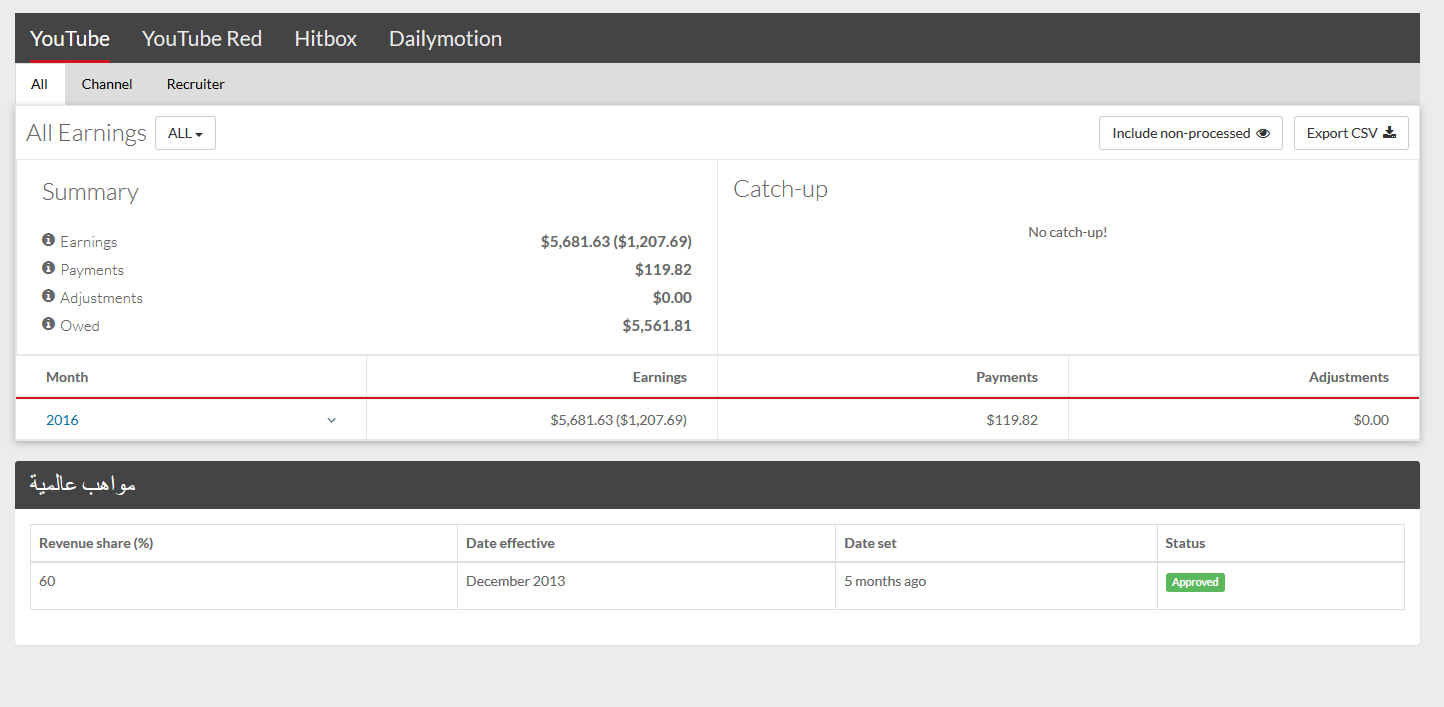This screenshot has width=1444, height=707.
Task: Select the All sub-tab
Action: (x=39, y=84)
